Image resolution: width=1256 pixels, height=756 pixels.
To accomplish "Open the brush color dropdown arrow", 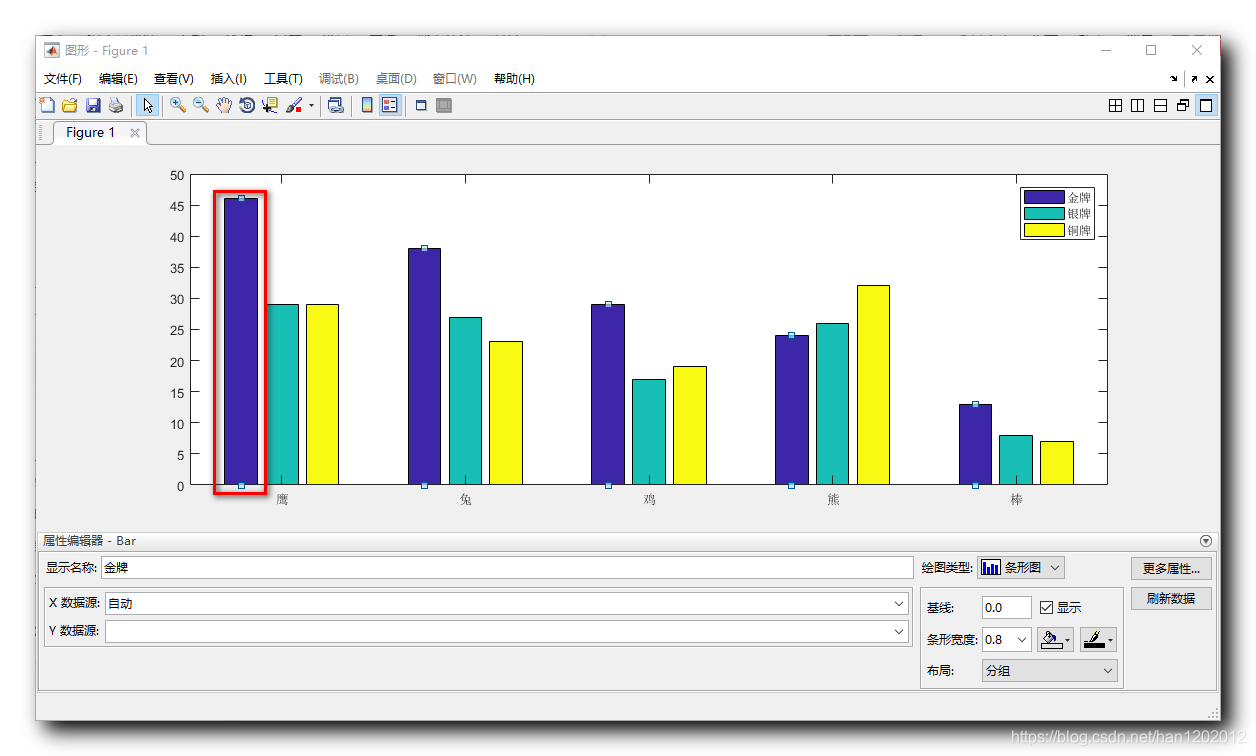I will (311, 105).
